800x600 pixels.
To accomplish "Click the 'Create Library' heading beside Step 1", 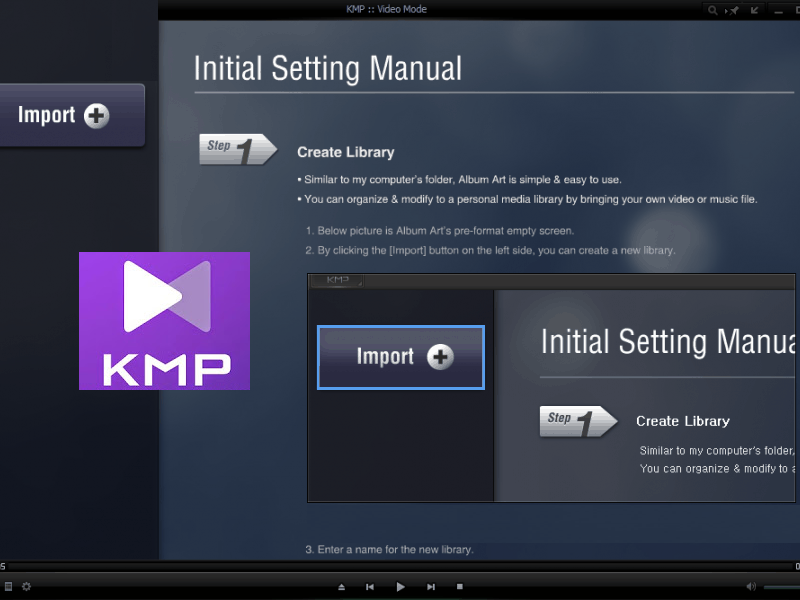I will click(x=345, y=152).
